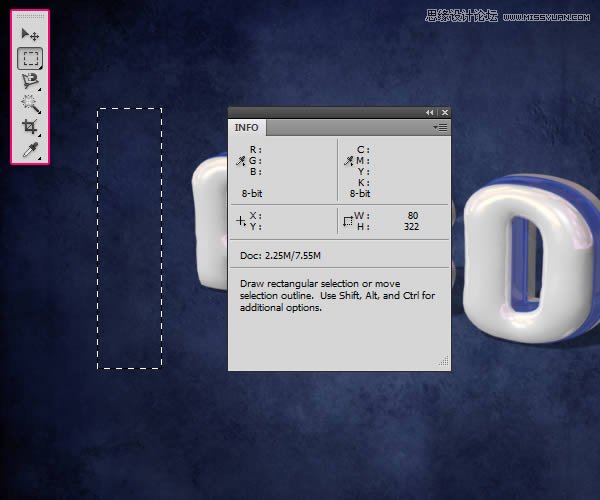
Task: Click inside the dashed rectangular selection
Action: pos(129,238)
